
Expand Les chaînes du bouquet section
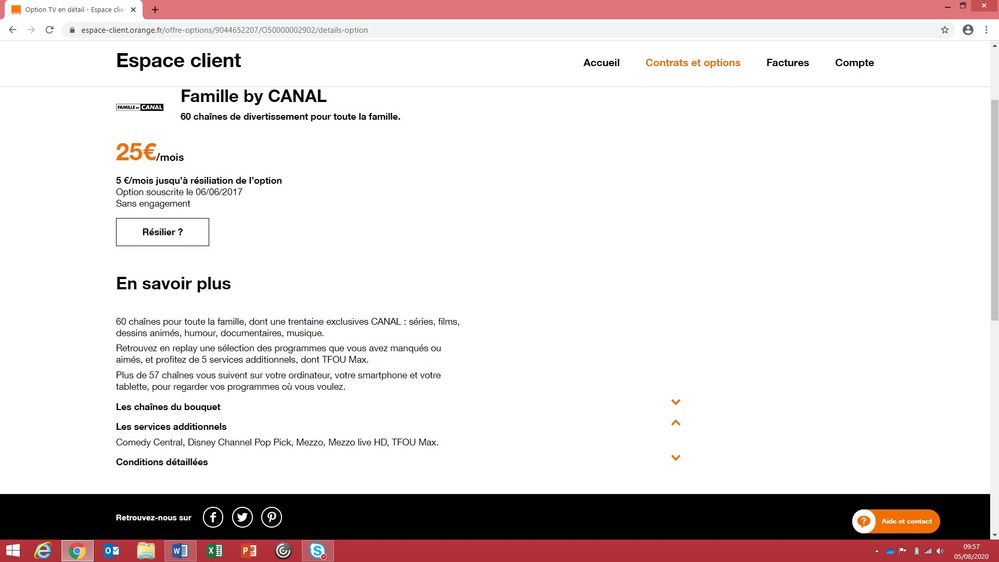[675, 402]
